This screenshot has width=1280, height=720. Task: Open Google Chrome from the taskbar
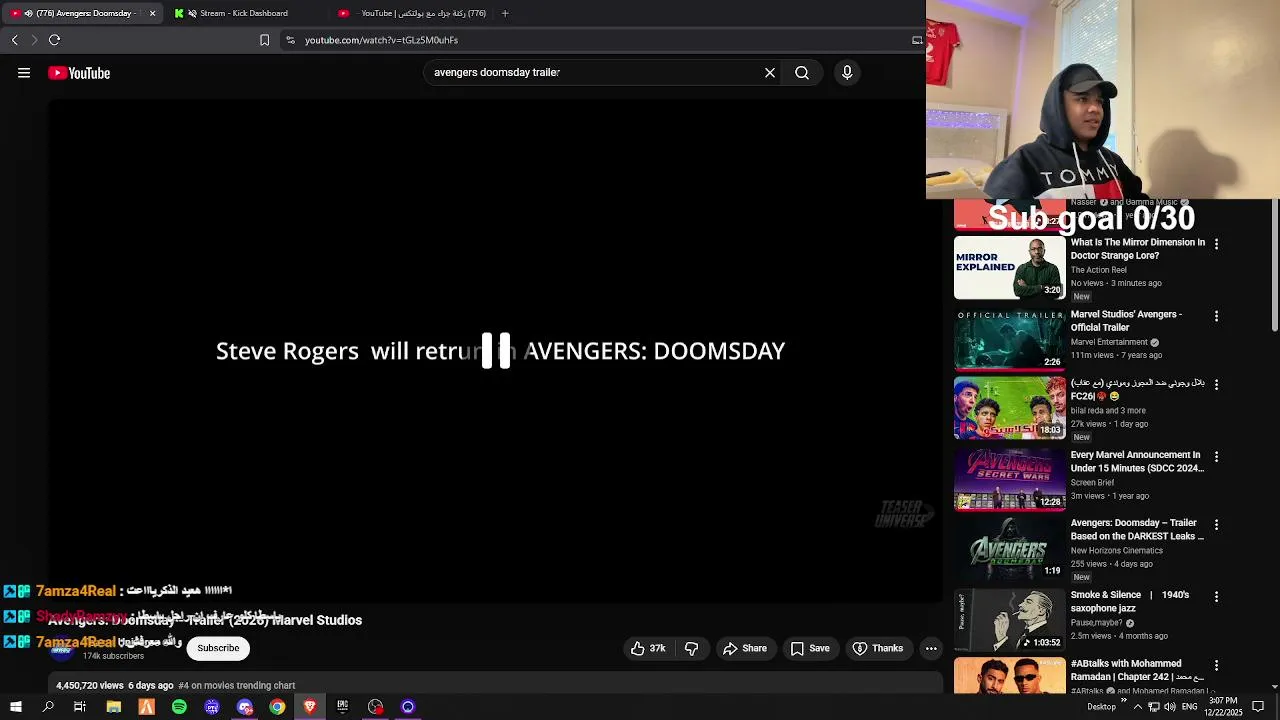(x=277, y=707)
